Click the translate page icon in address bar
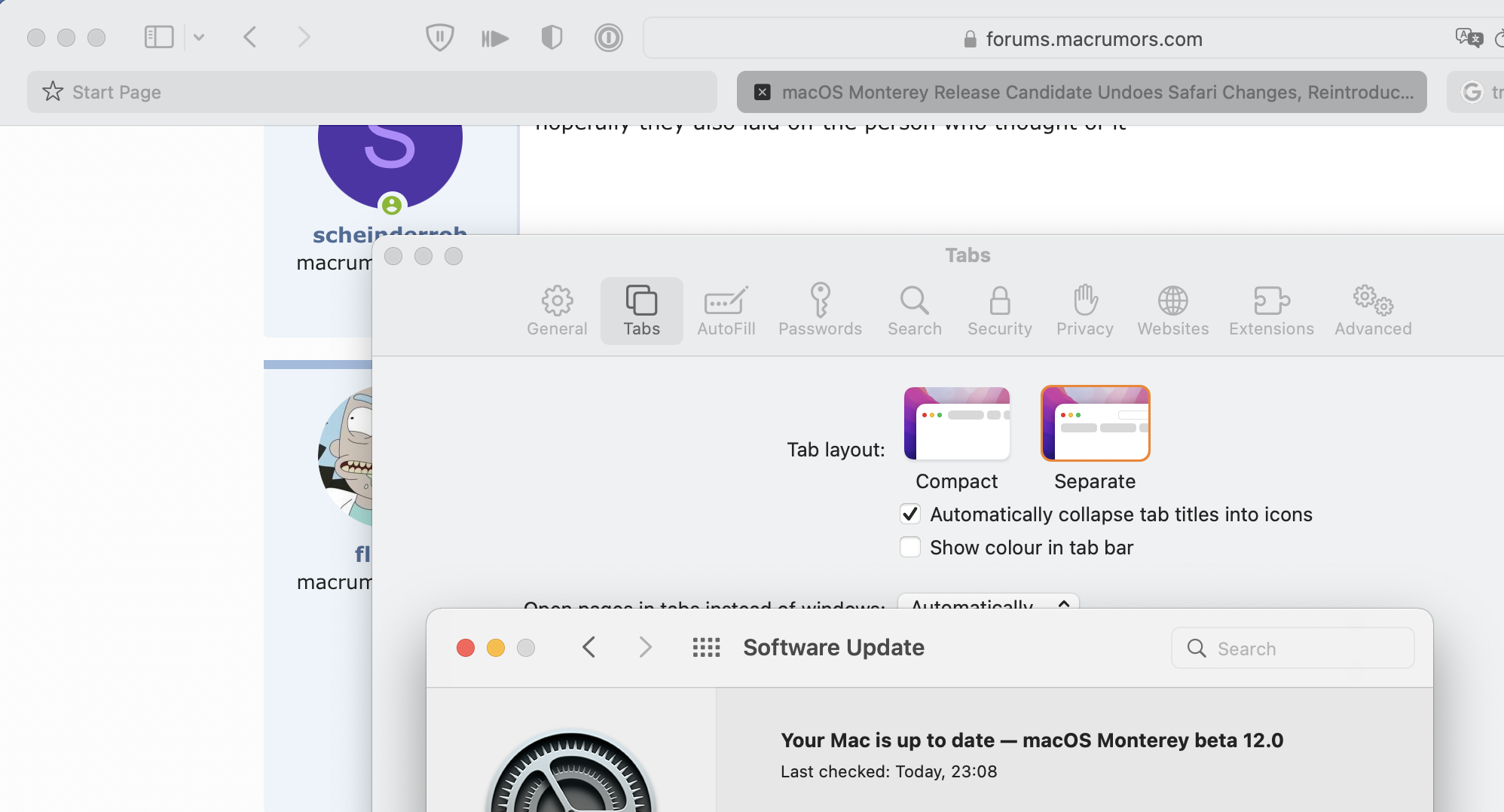Screen dimensions: 1504x812 tap(1468, 37)
